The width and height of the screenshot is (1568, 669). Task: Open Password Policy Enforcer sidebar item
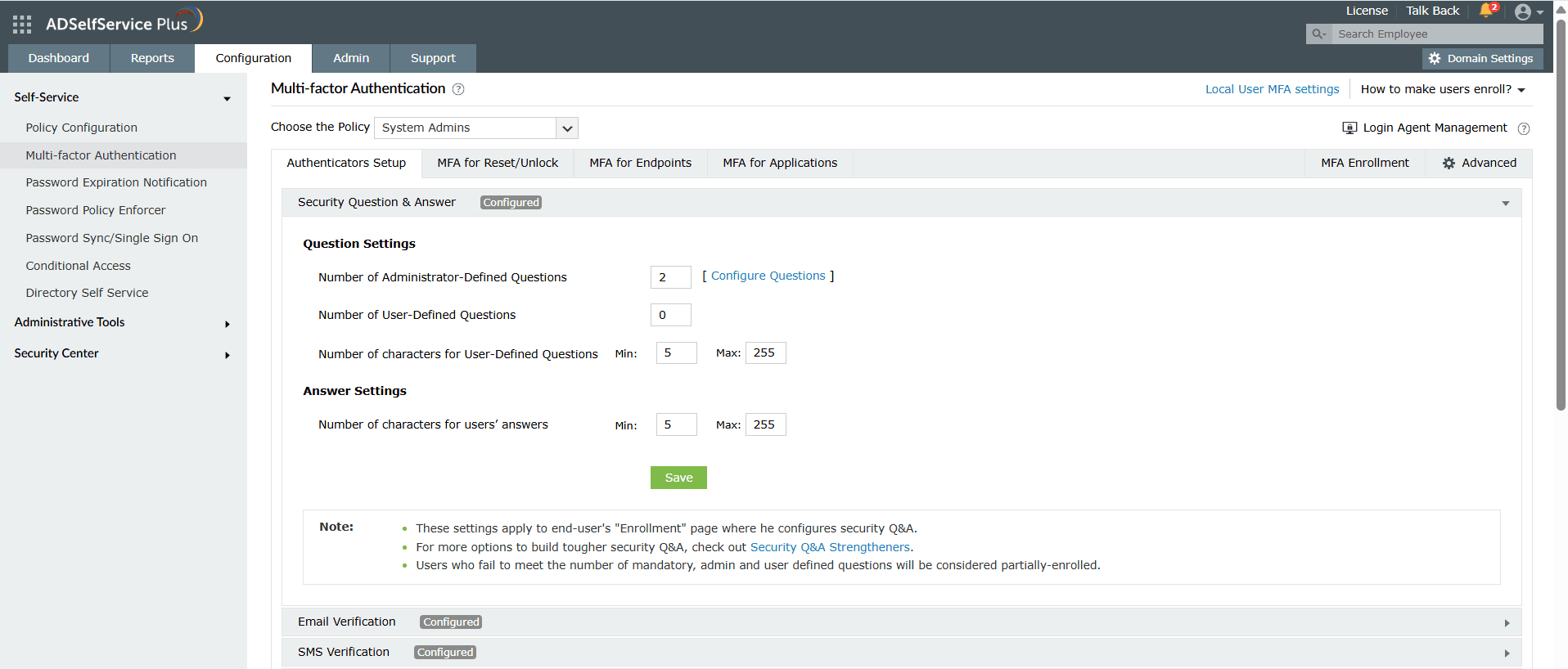[96, 210]
